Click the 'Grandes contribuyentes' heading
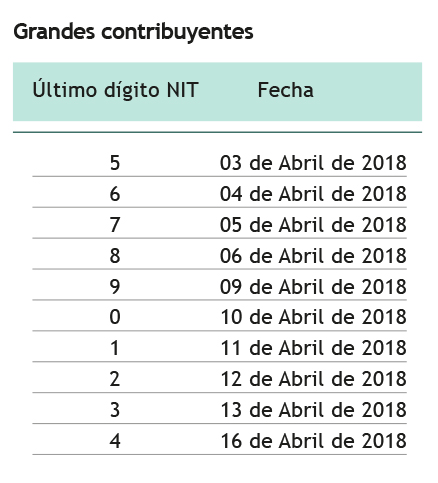Image resolution: width=438 pixels, height=483 pixels. (x=133, y=33)
